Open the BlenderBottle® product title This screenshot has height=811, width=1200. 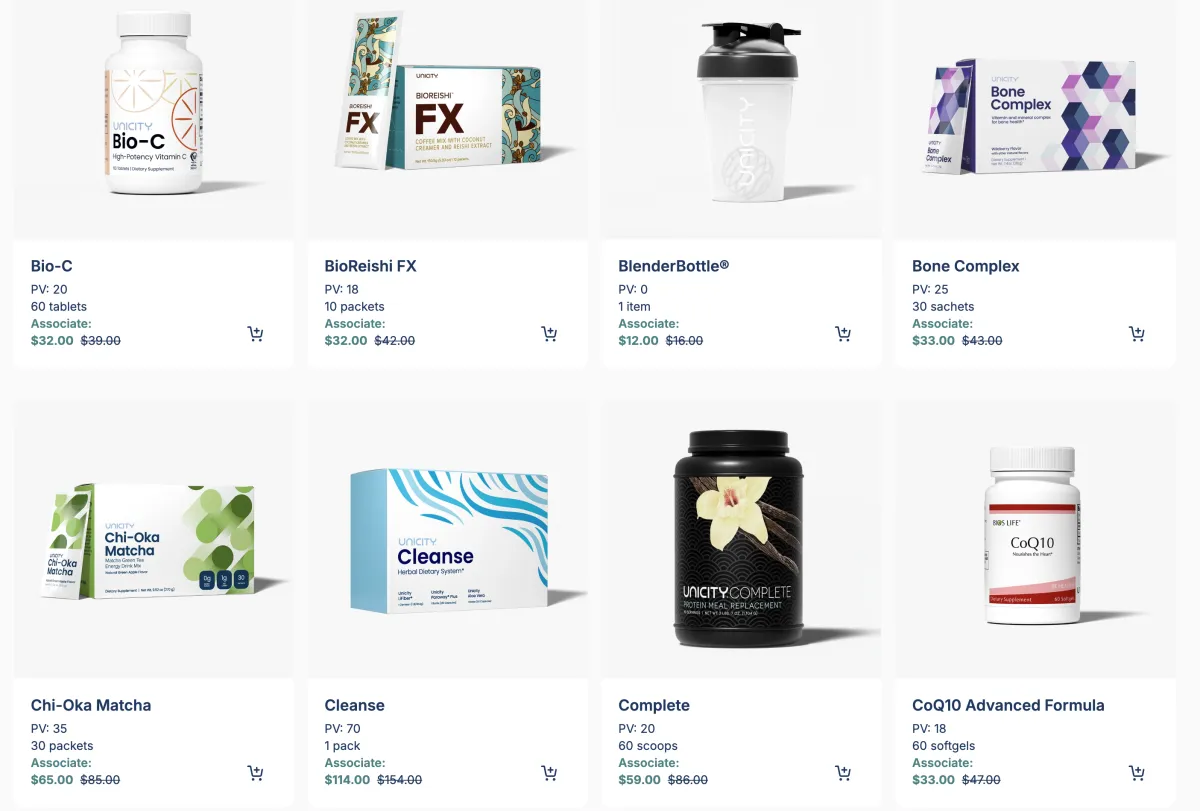[x=674, y=266]
